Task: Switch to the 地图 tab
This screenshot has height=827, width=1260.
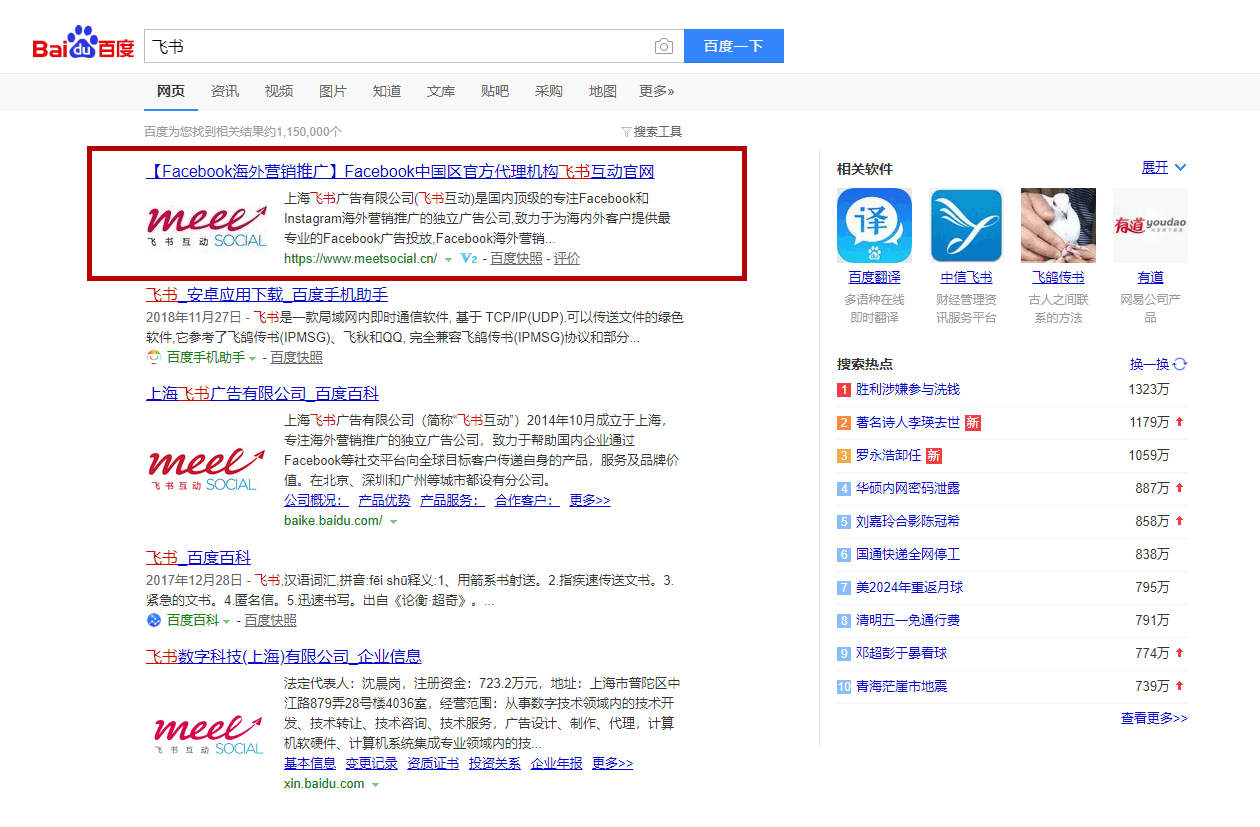Action: [603, 91]
